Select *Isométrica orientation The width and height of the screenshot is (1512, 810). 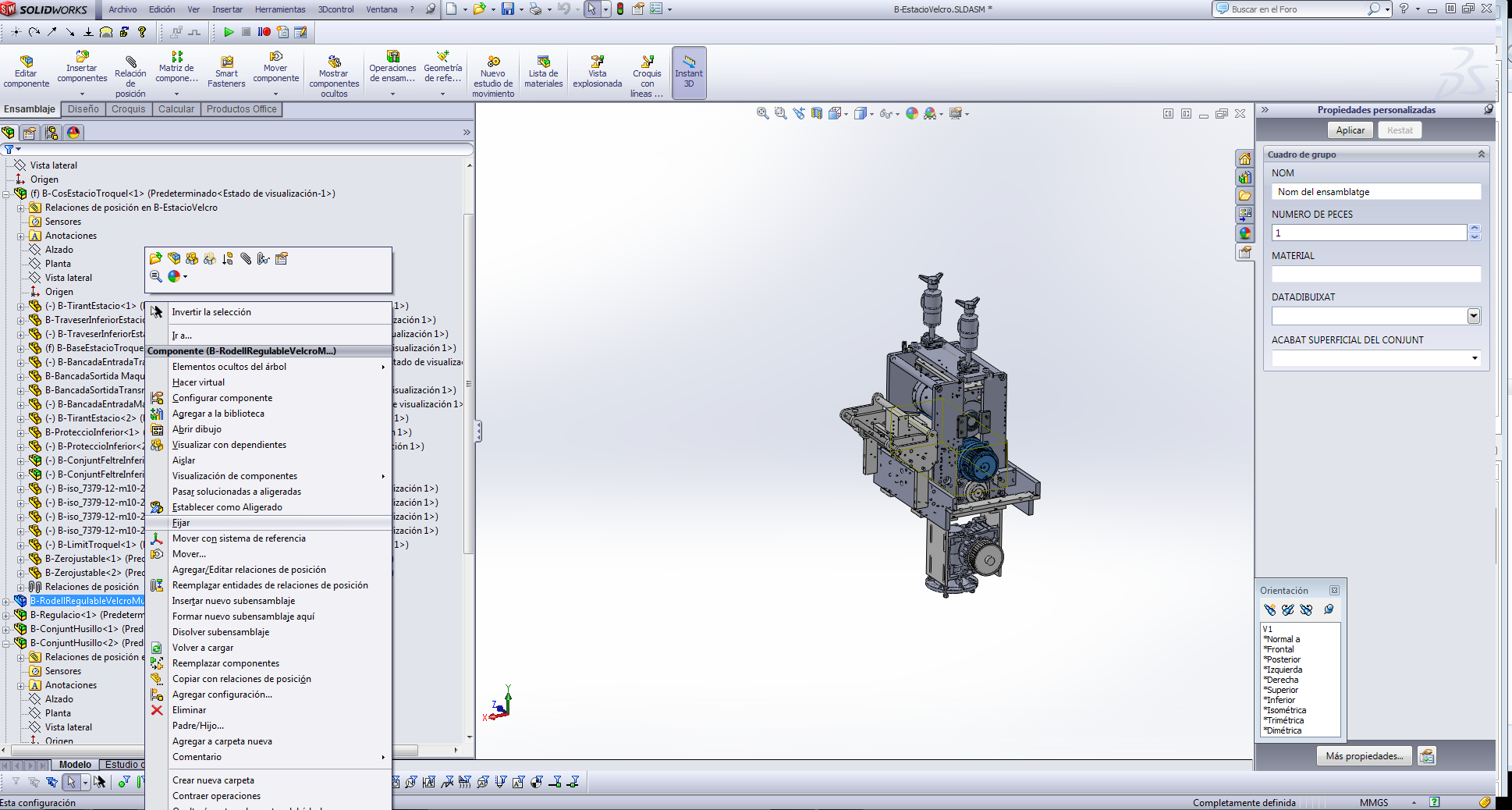[1285, 710]
